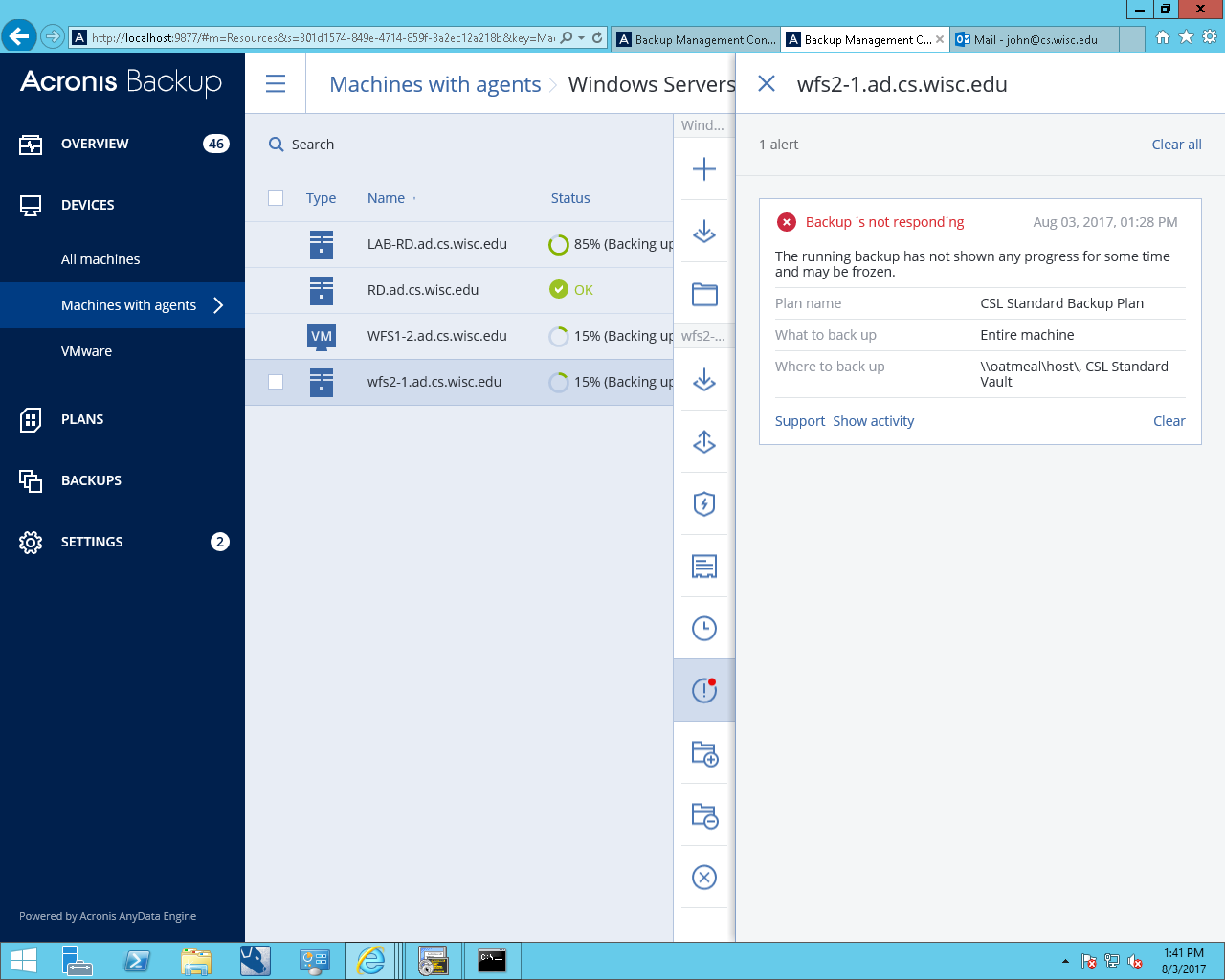Show hidden system tray icons arrow
The image size is (1225, 980).
(1065, 961)
